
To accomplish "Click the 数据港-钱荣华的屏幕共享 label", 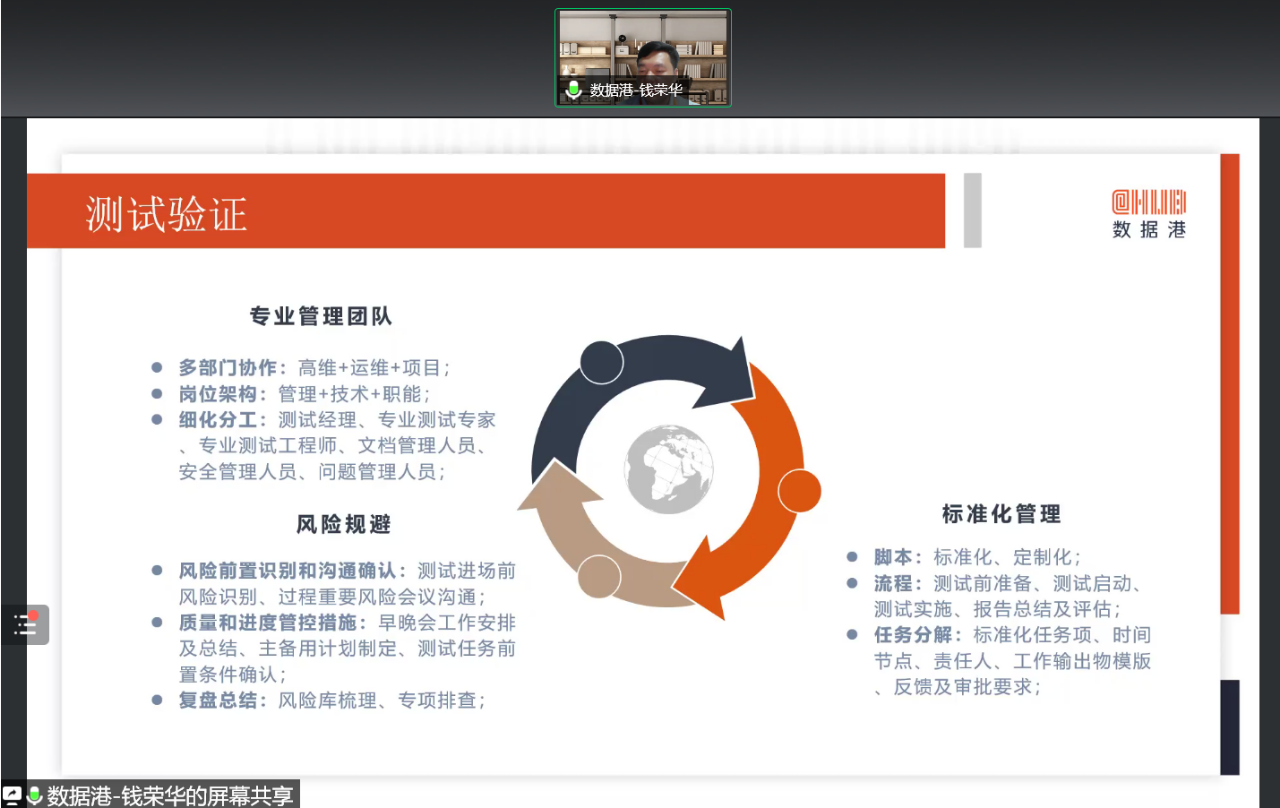I will click(170, 796).
